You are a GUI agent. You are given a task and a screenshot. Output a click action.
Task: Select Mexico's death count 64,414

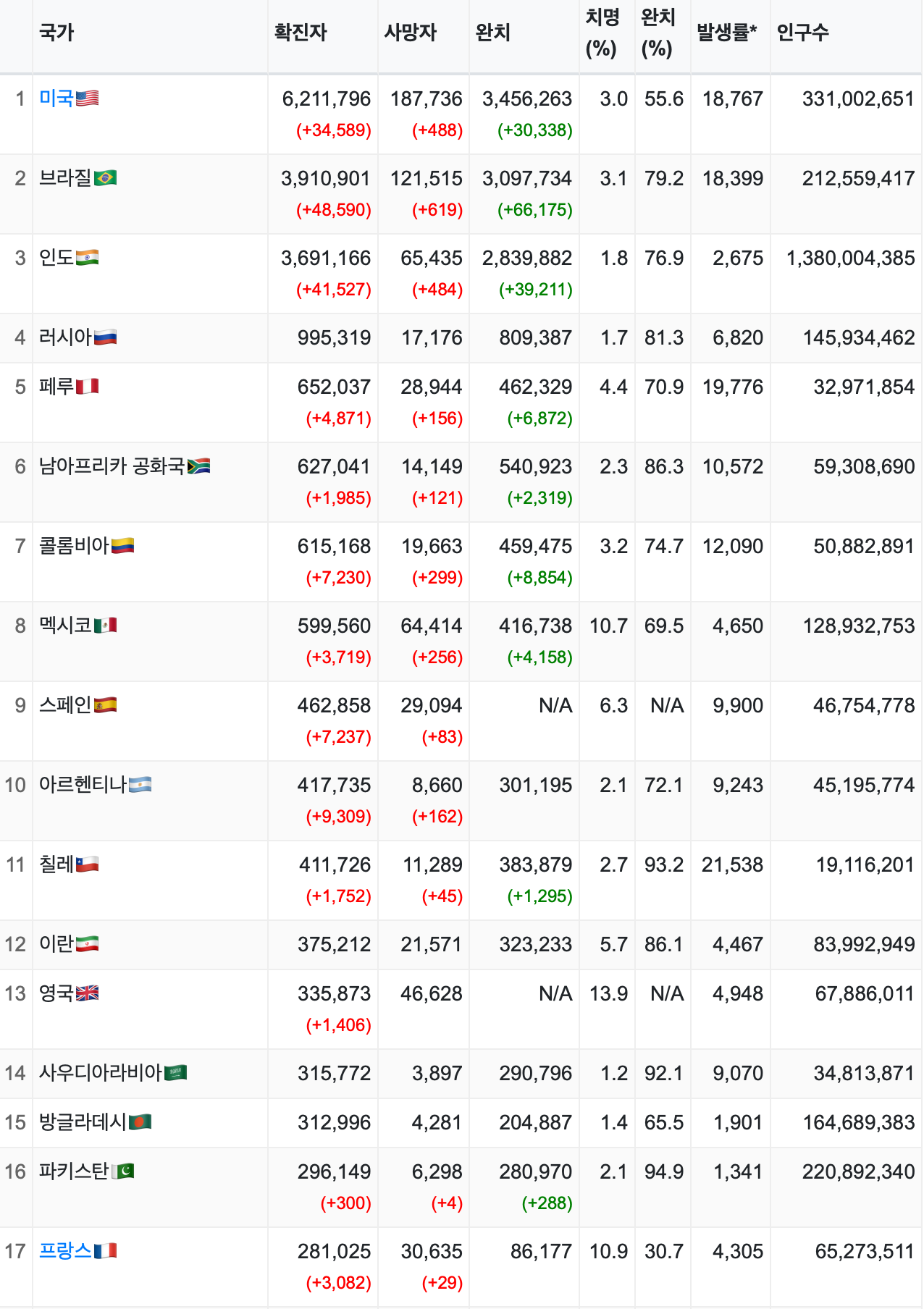coord(432,626)
